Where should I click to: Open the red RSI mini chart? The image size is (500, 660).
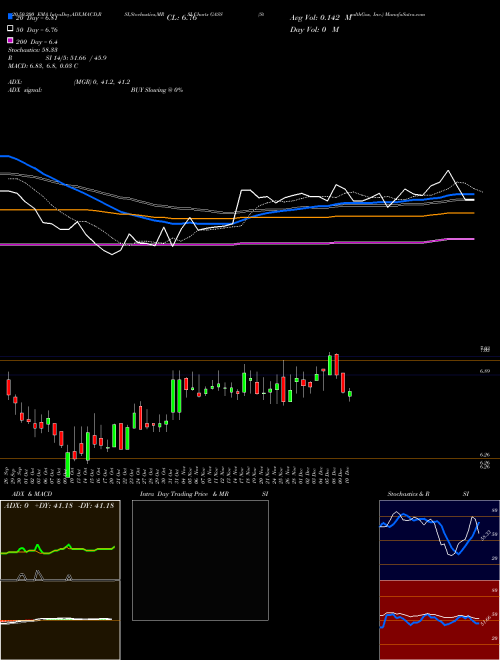pyautogui.click(x=439, y=620)
